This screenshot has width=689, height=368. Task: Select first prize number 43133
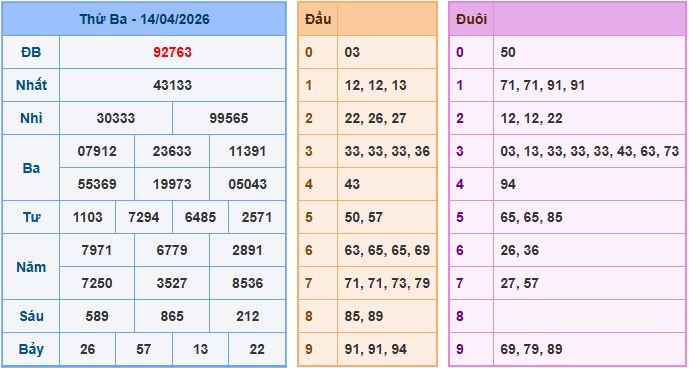coord(172,85)
